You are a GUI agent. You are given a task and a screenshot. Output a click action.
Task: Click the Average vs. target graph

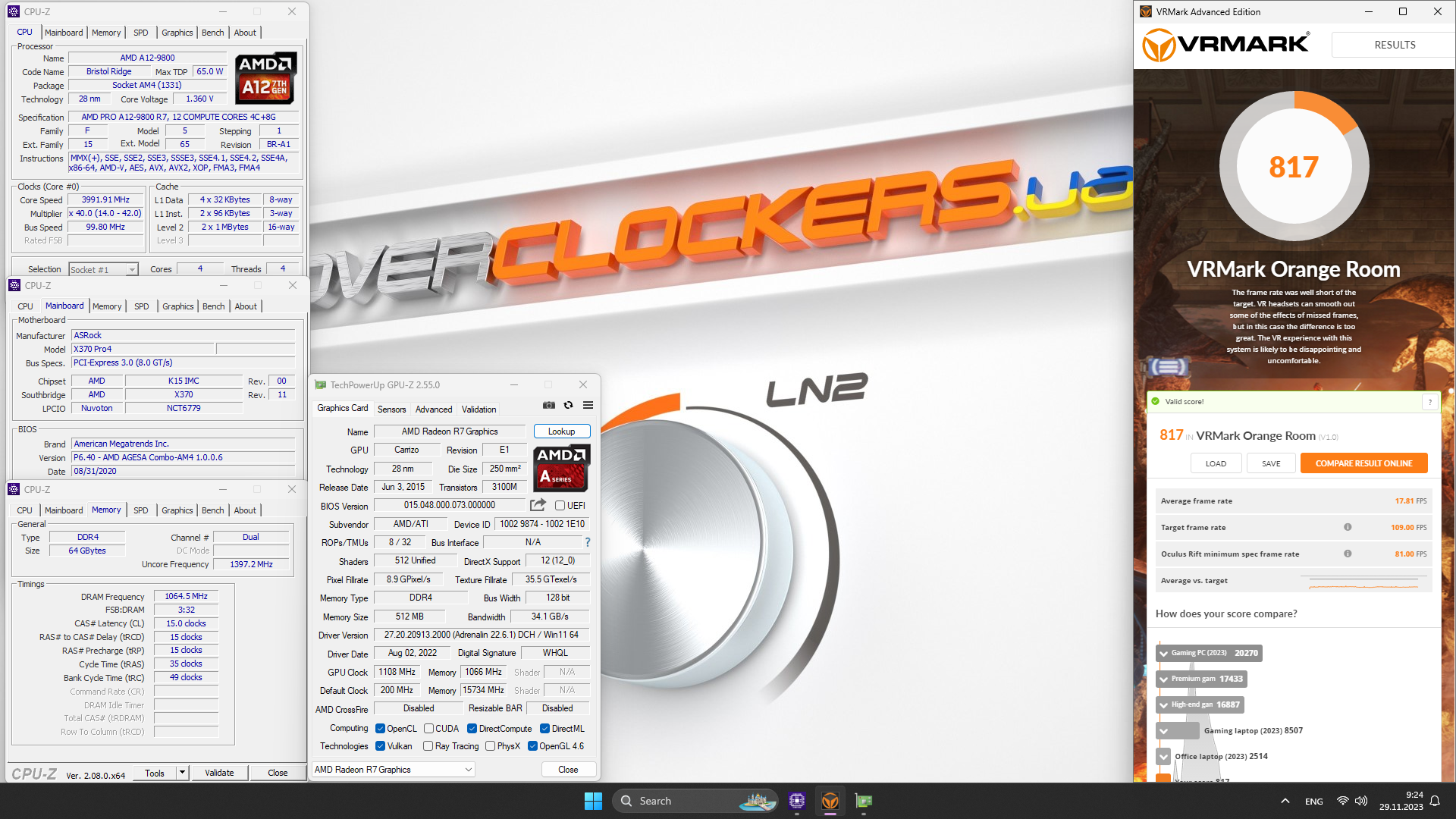[x=1363, y=581]
